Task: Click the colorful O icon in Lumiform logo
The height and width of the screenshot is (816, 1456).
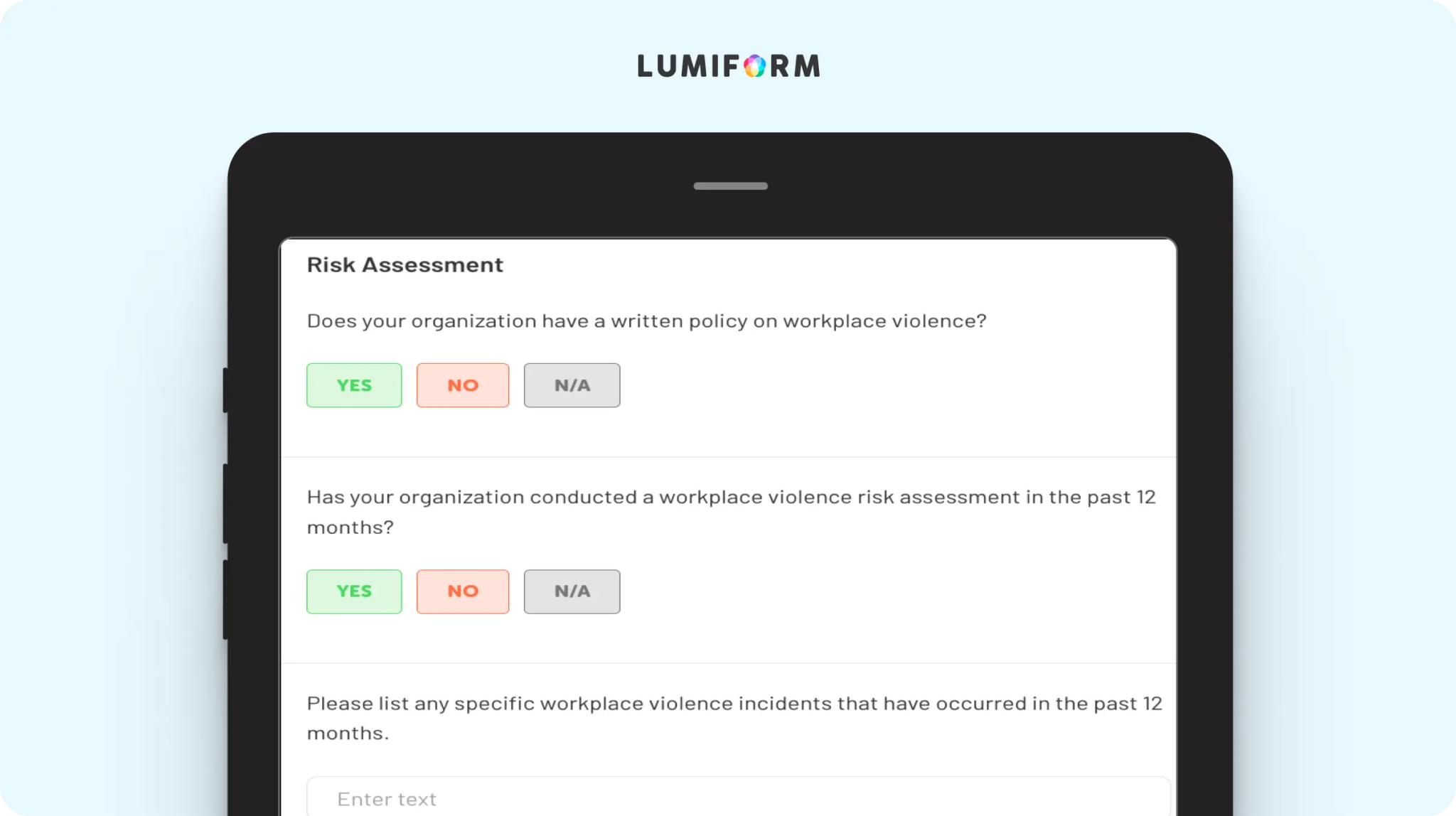Action: coord(755,66)
